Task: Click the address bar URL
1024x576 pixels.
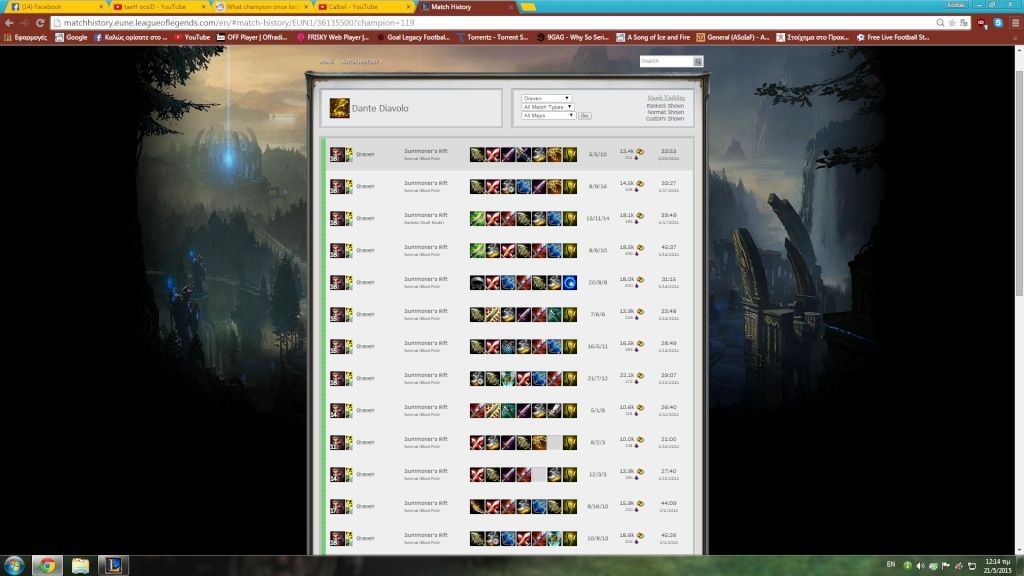Action: coord(239,23)
